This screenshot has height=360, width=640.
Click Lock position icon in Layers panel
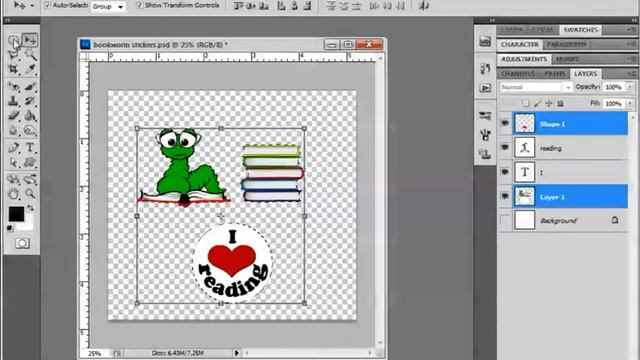(x=549, y=104)
